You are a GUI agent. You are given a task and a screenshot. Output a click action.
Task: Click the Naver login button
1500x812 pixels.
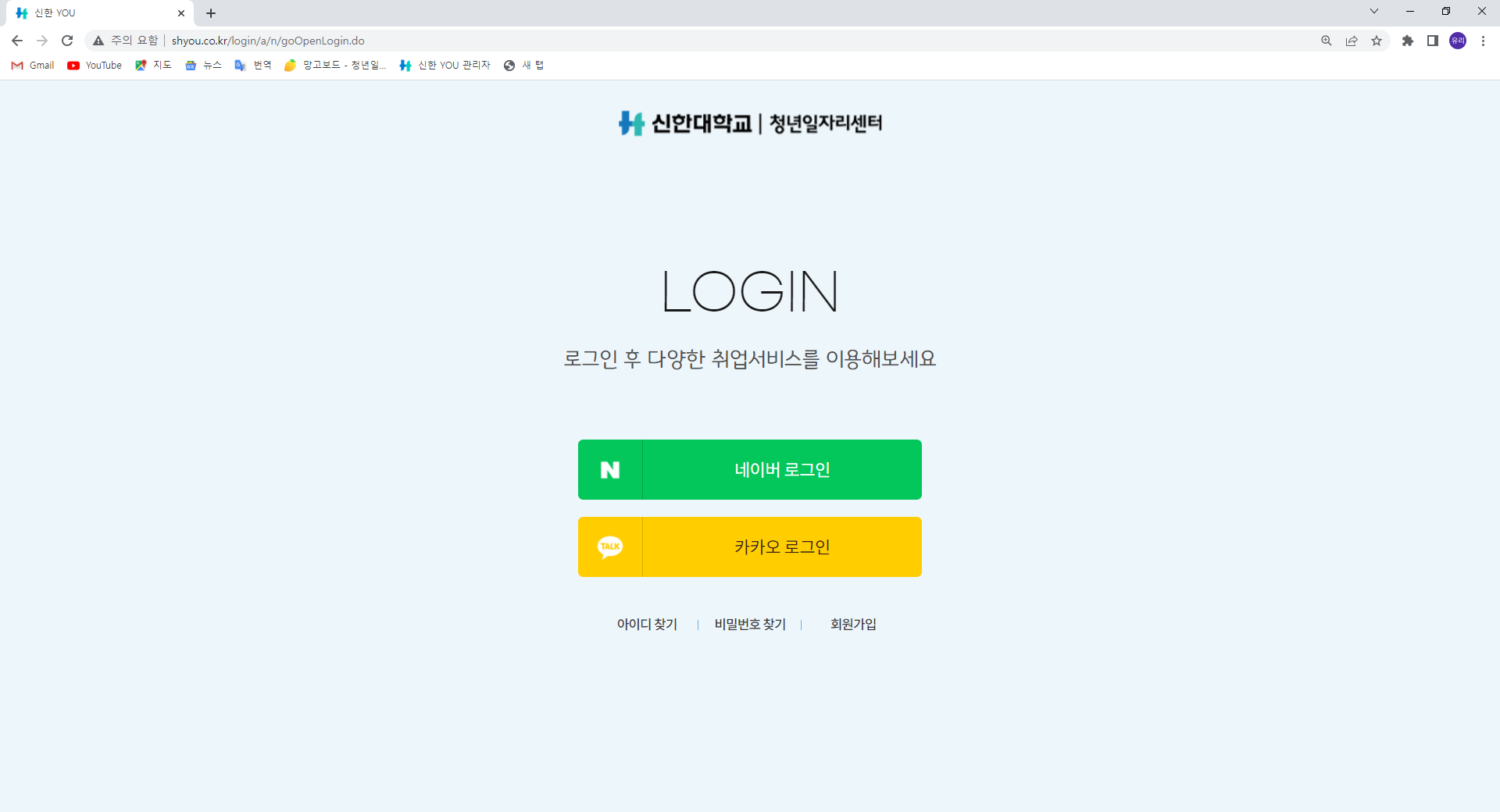pos(750,469)
